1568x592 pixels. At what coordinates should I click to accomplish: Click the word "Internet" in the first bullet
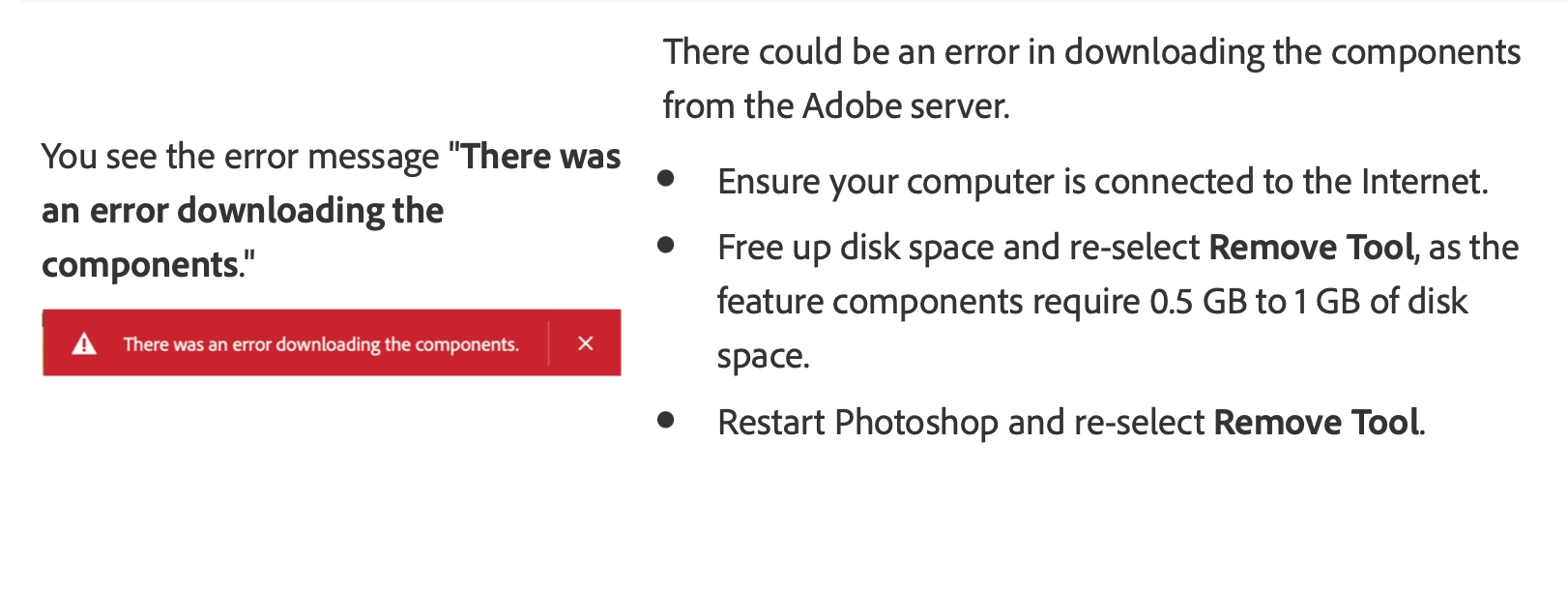[x=1422, y=182]
